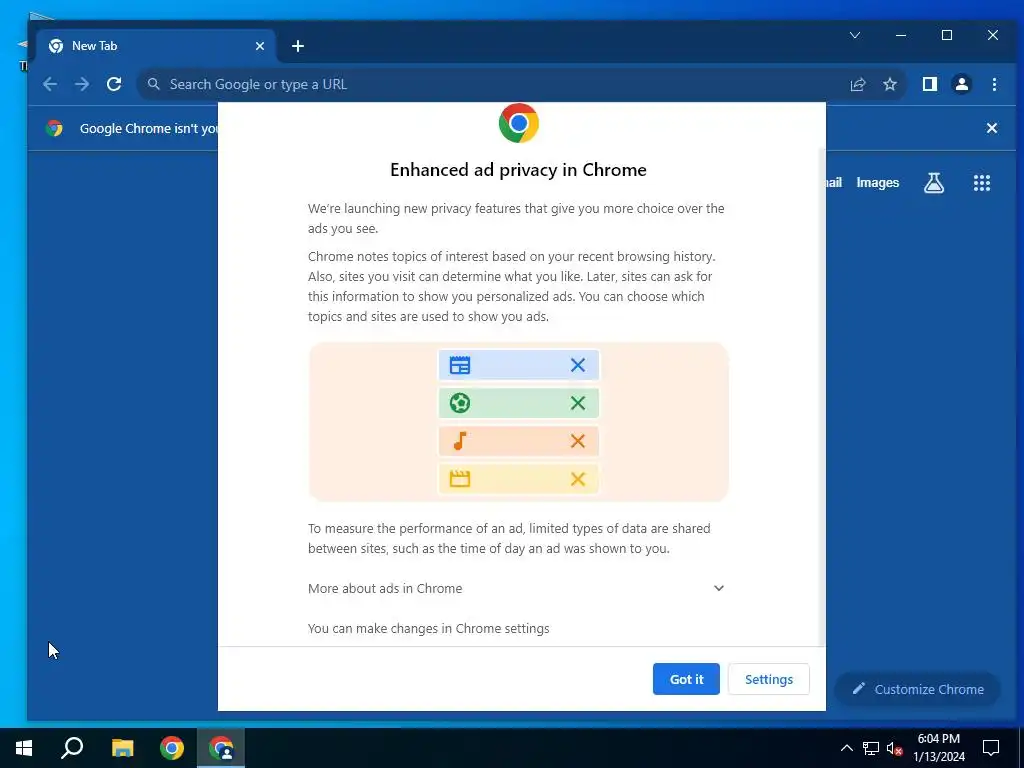Toggle the side panel icon
Viewport: 1024px width, 768px height.
[930, 84]
